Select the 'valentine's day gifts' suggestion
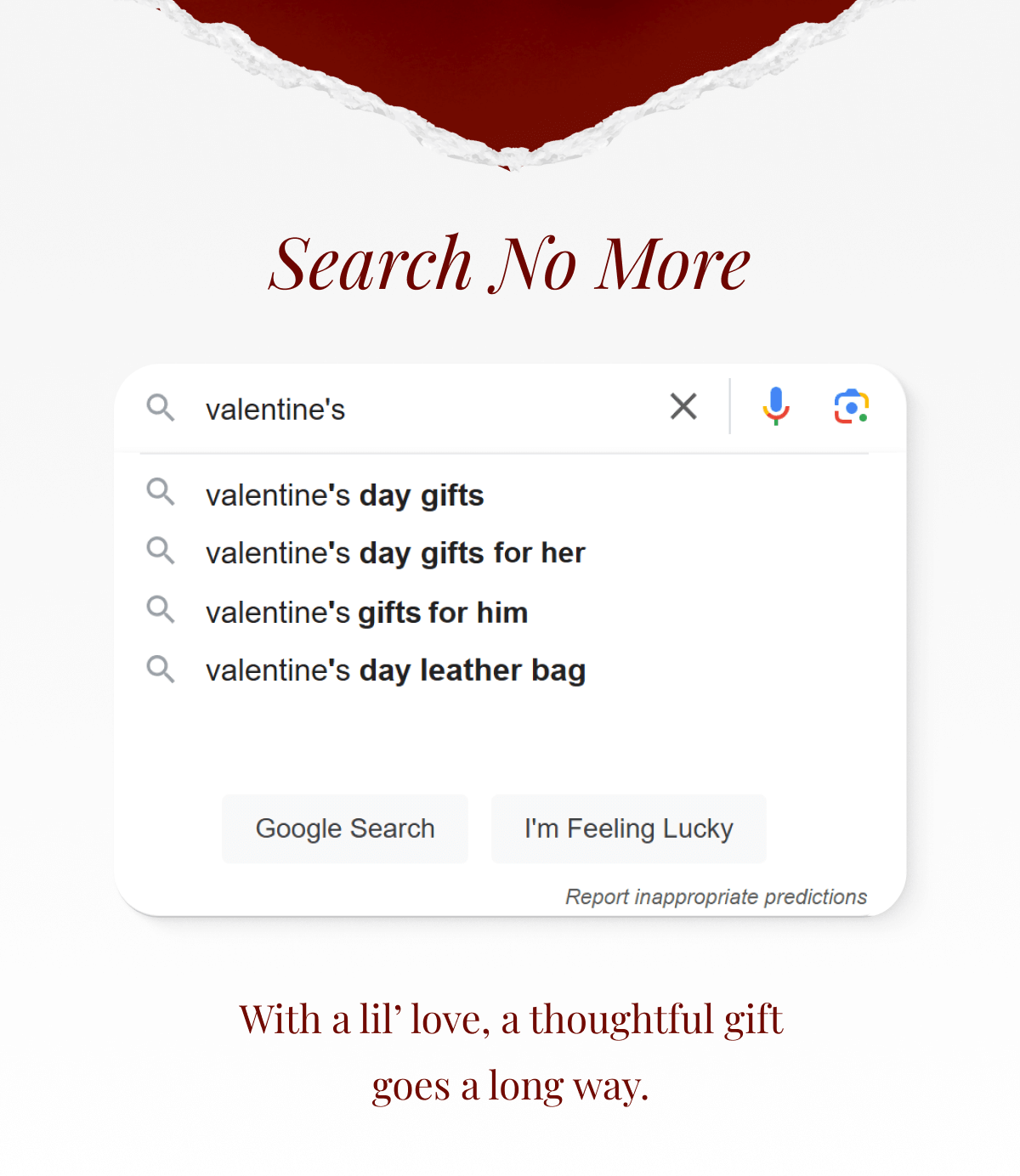The height and width of the screenshot is (1176, 1020). (x=344, y=495)
